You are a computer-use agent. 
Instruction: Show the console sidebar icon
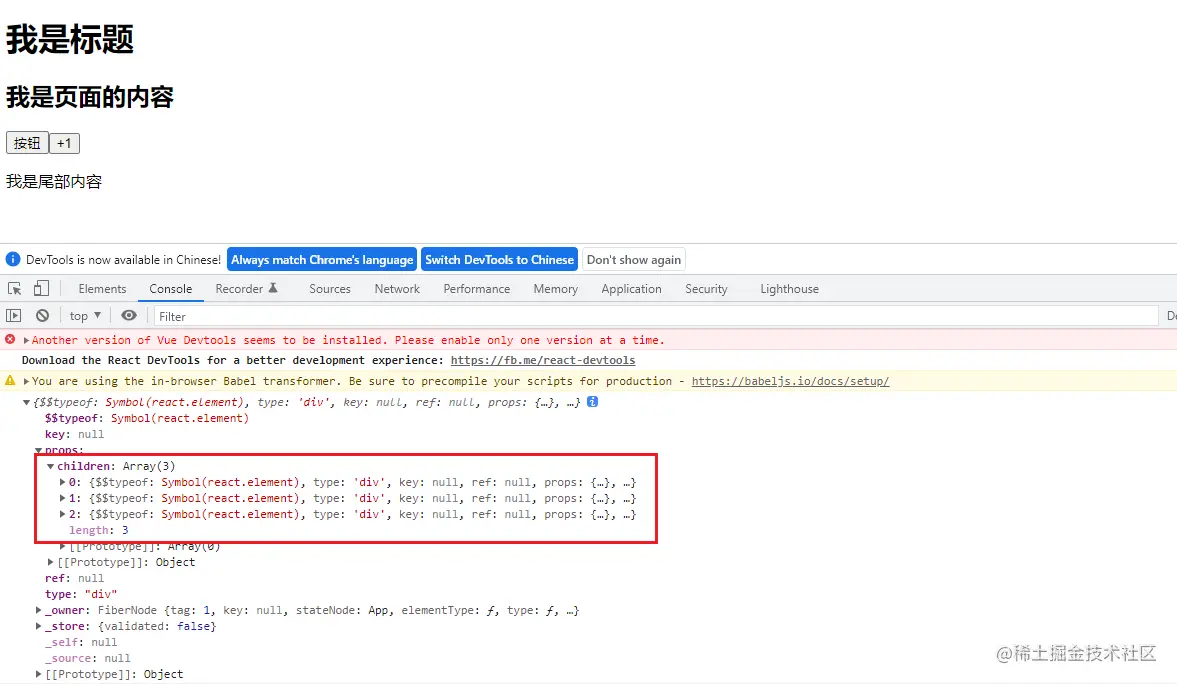tap(14, 316)
